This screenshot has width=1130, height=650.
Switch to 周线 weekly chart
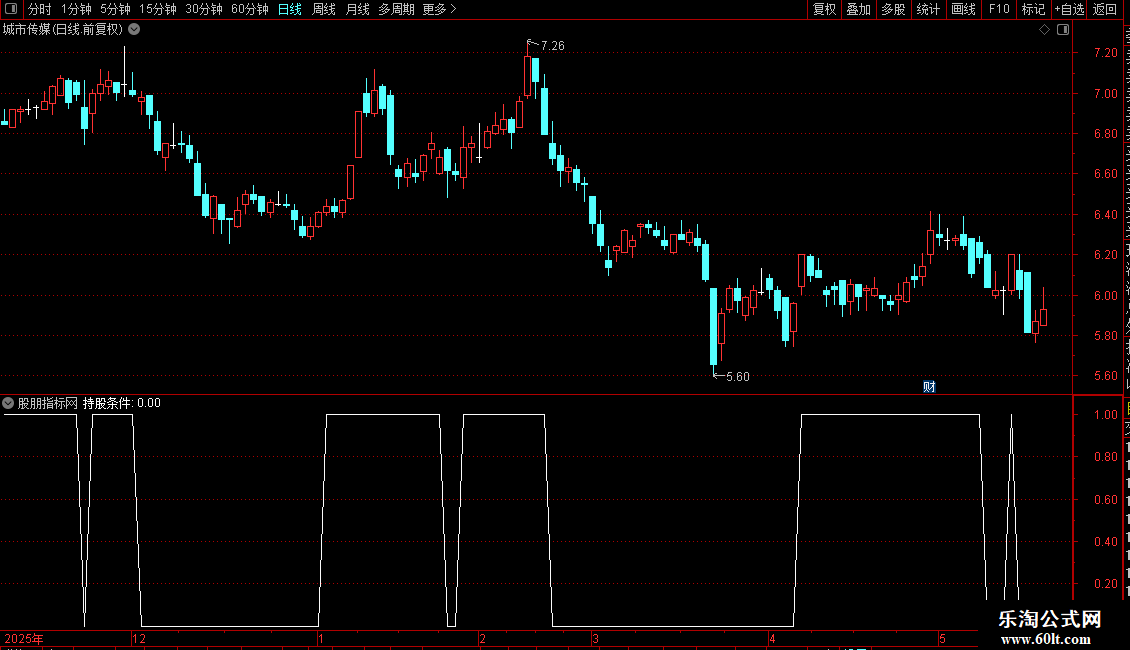(324, 9)
